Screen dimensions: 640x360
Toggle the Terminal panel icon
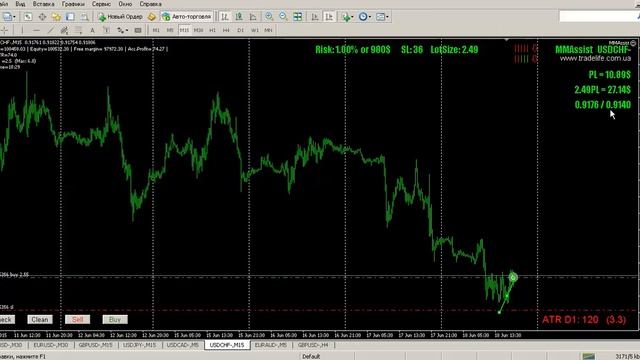(x=70, y=17)
